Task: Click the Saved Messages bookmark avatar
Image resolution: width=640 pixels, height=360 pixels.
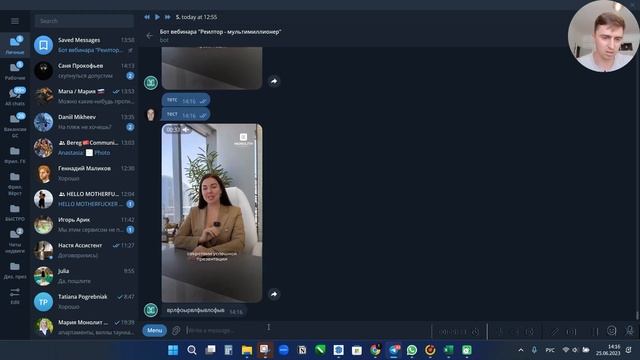Action: pos(43,45)
